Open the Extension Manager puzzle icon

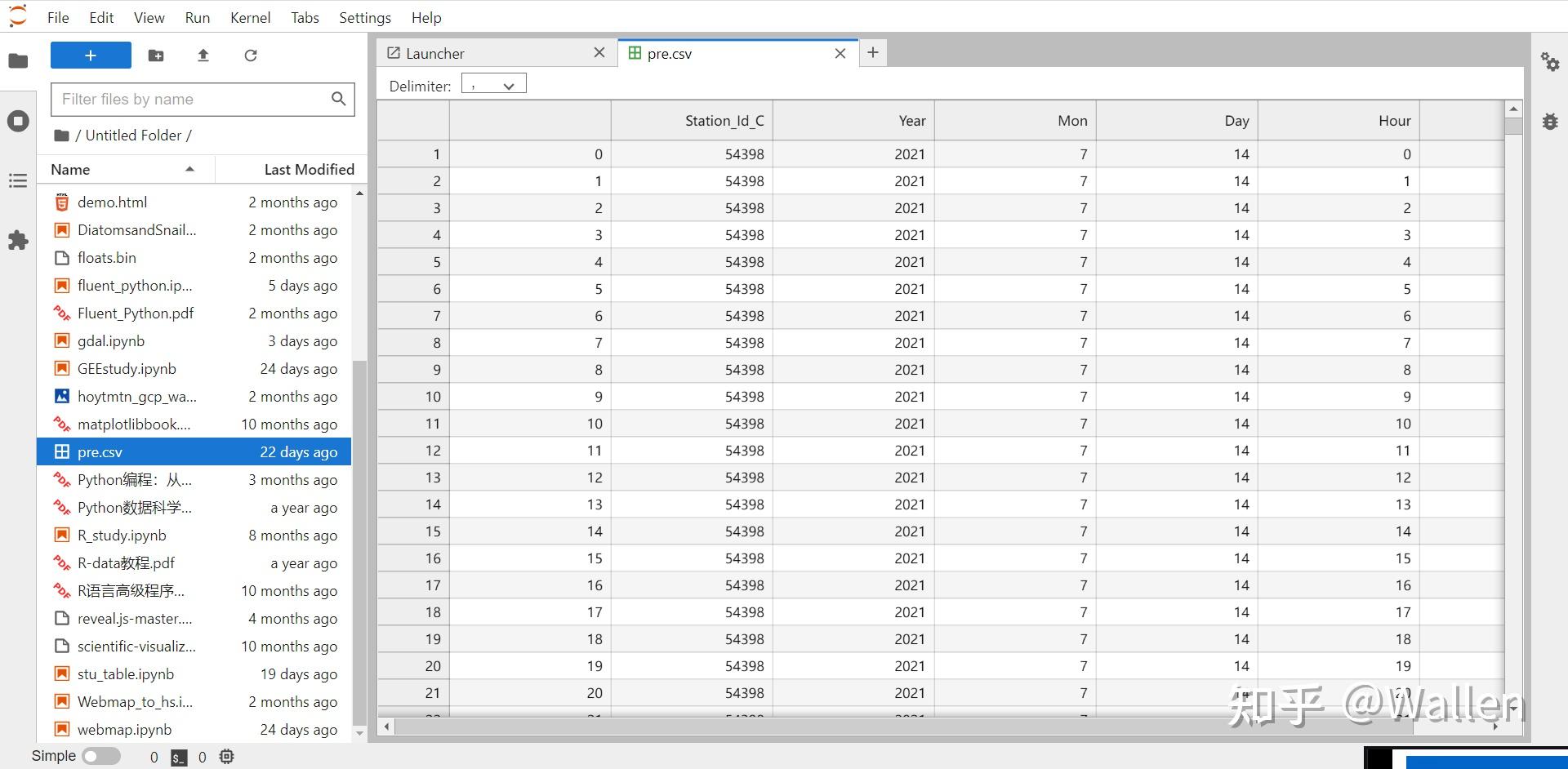pos(18,240)
